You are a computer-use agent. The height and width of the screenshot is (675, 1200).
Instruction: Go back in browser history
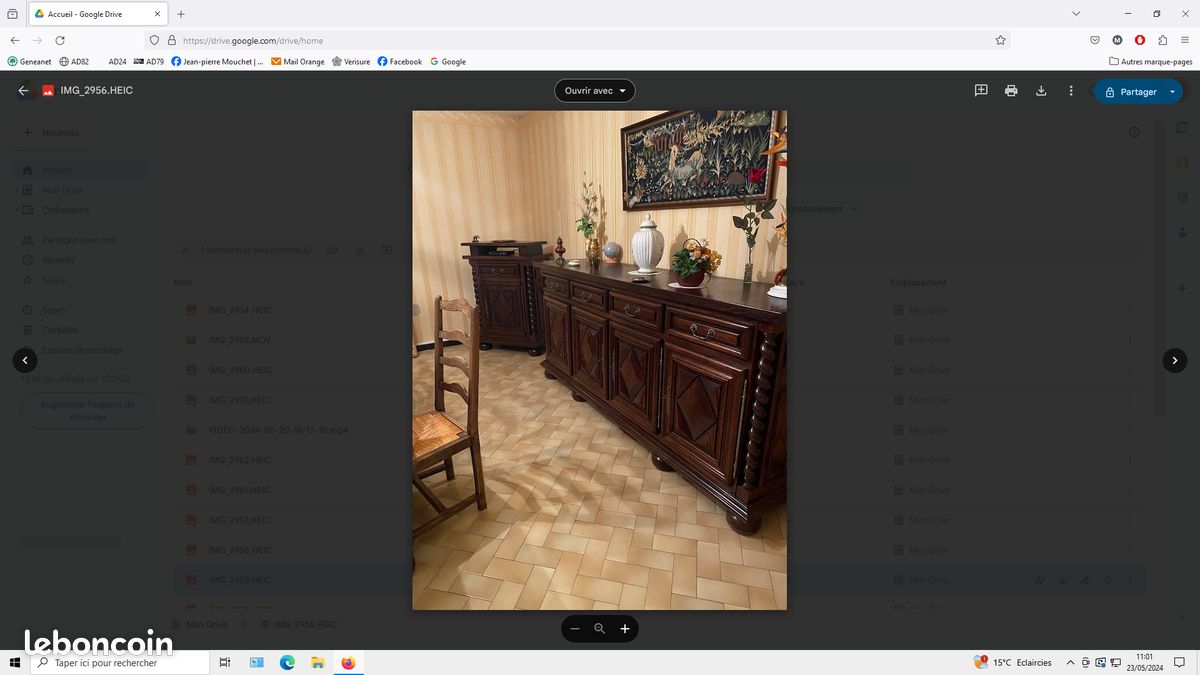[x=15, y=40]
